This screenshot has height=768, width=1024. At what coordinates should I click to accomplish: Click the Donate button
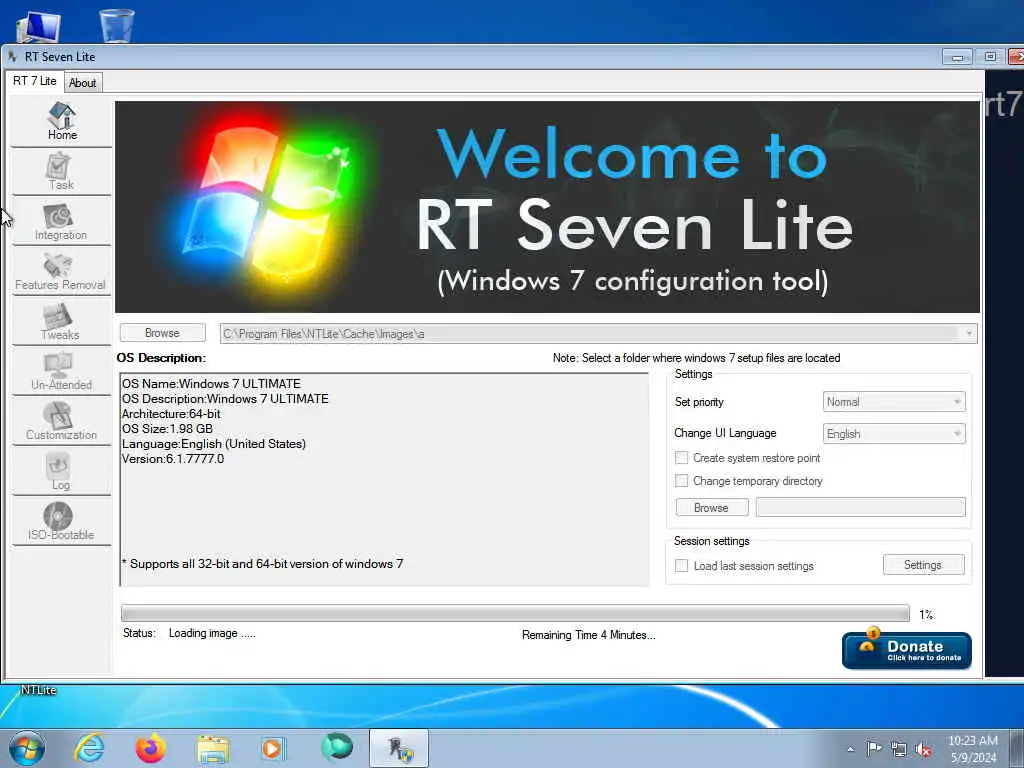click(906, 650)
